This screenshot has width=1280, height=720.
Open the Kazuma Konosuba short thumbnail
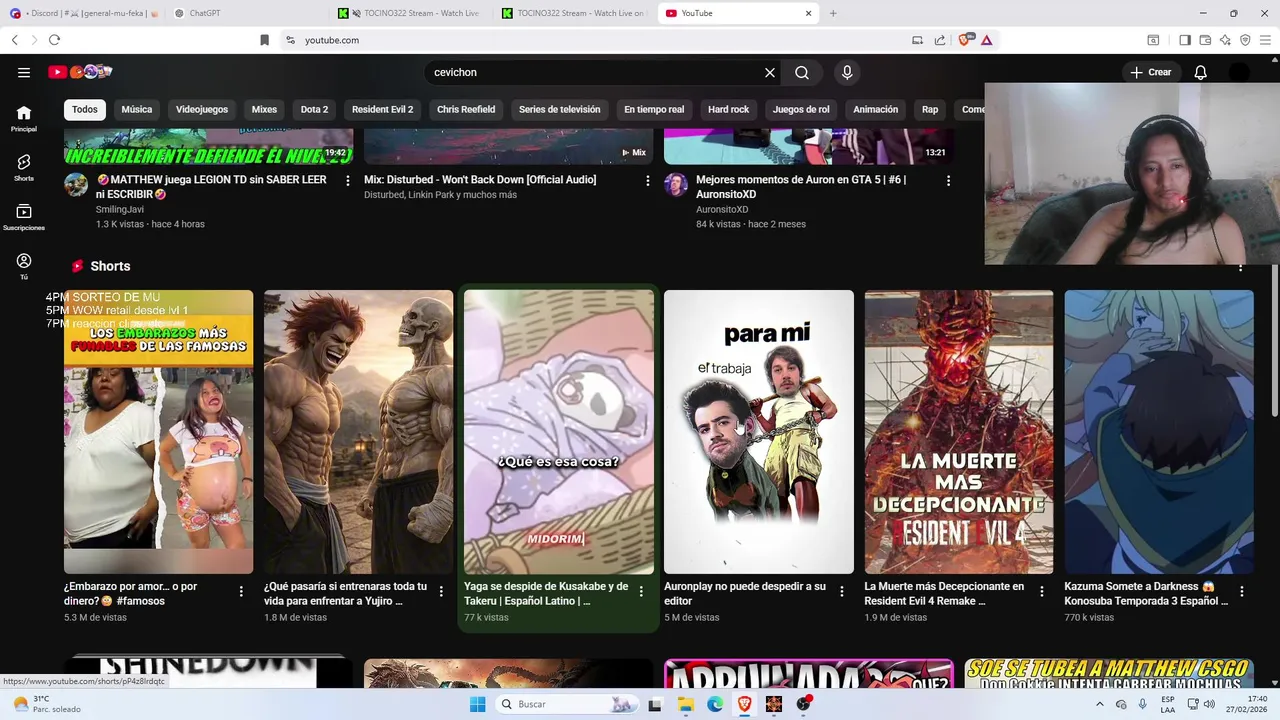coord(1159,432)
